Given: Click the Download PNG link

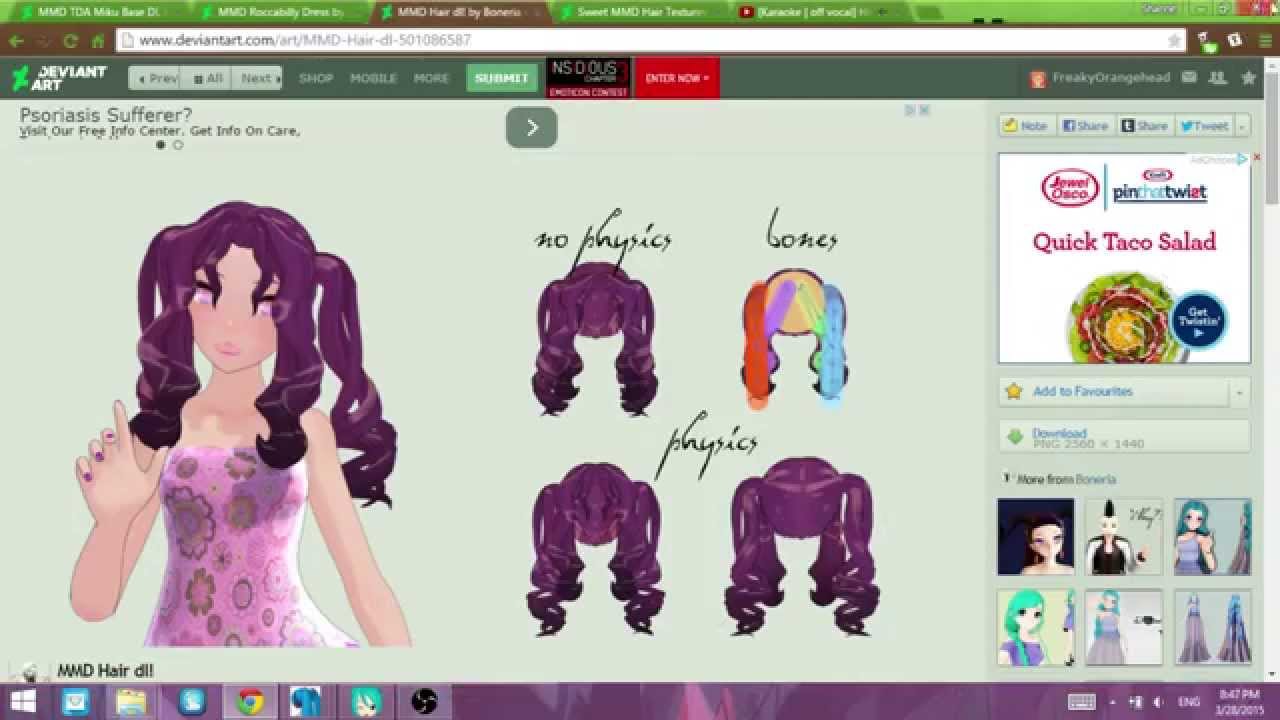Looking at the screenshot, I should click(1124, 437).
